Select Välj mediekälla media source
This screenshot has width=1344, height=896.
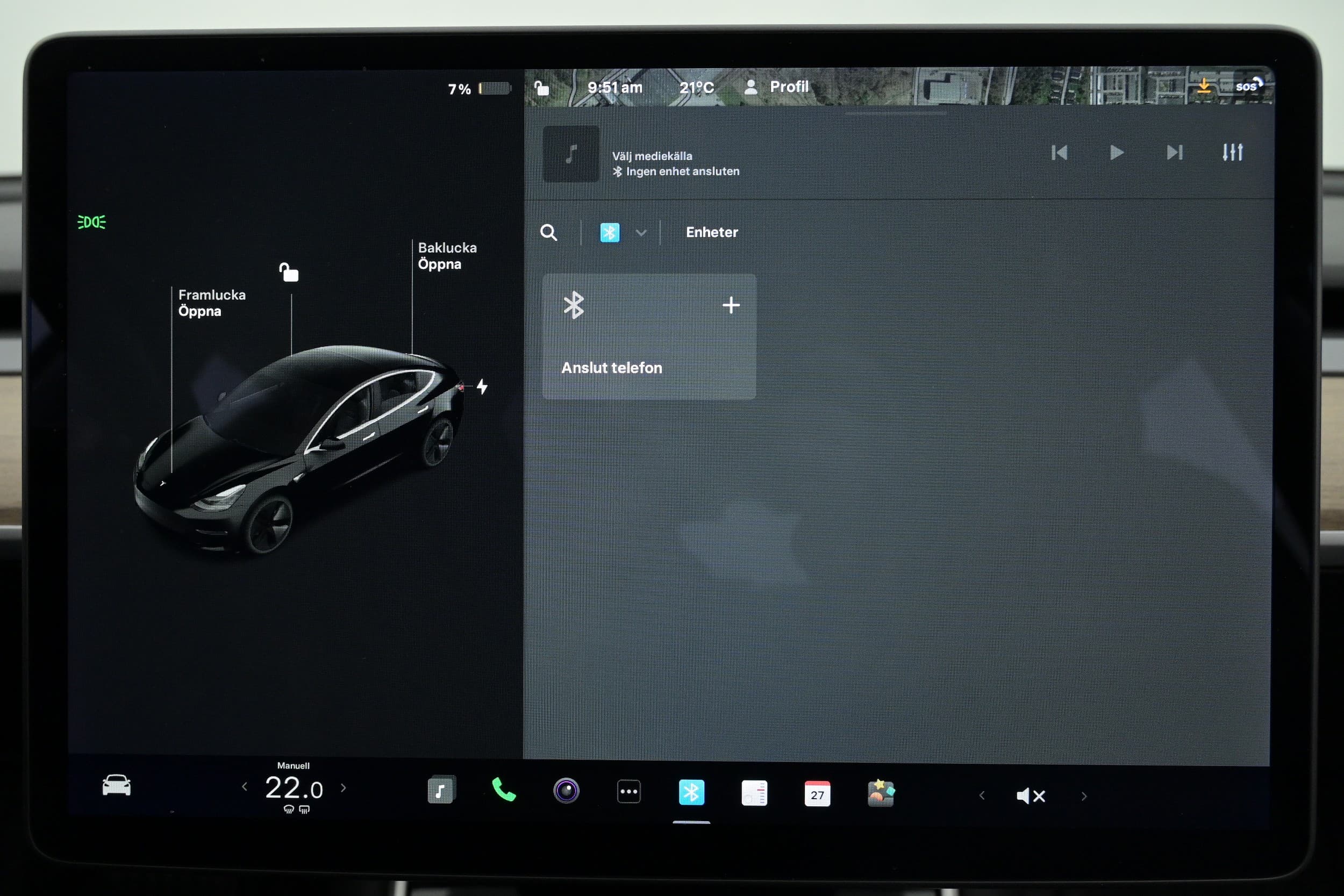652,156
